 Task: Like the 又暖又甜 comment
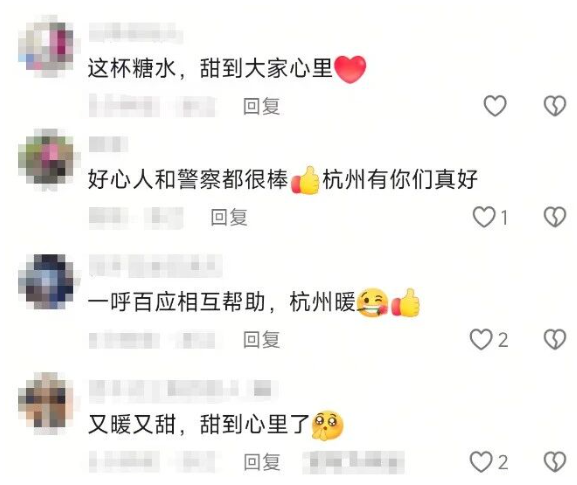[x=481, y=462]
